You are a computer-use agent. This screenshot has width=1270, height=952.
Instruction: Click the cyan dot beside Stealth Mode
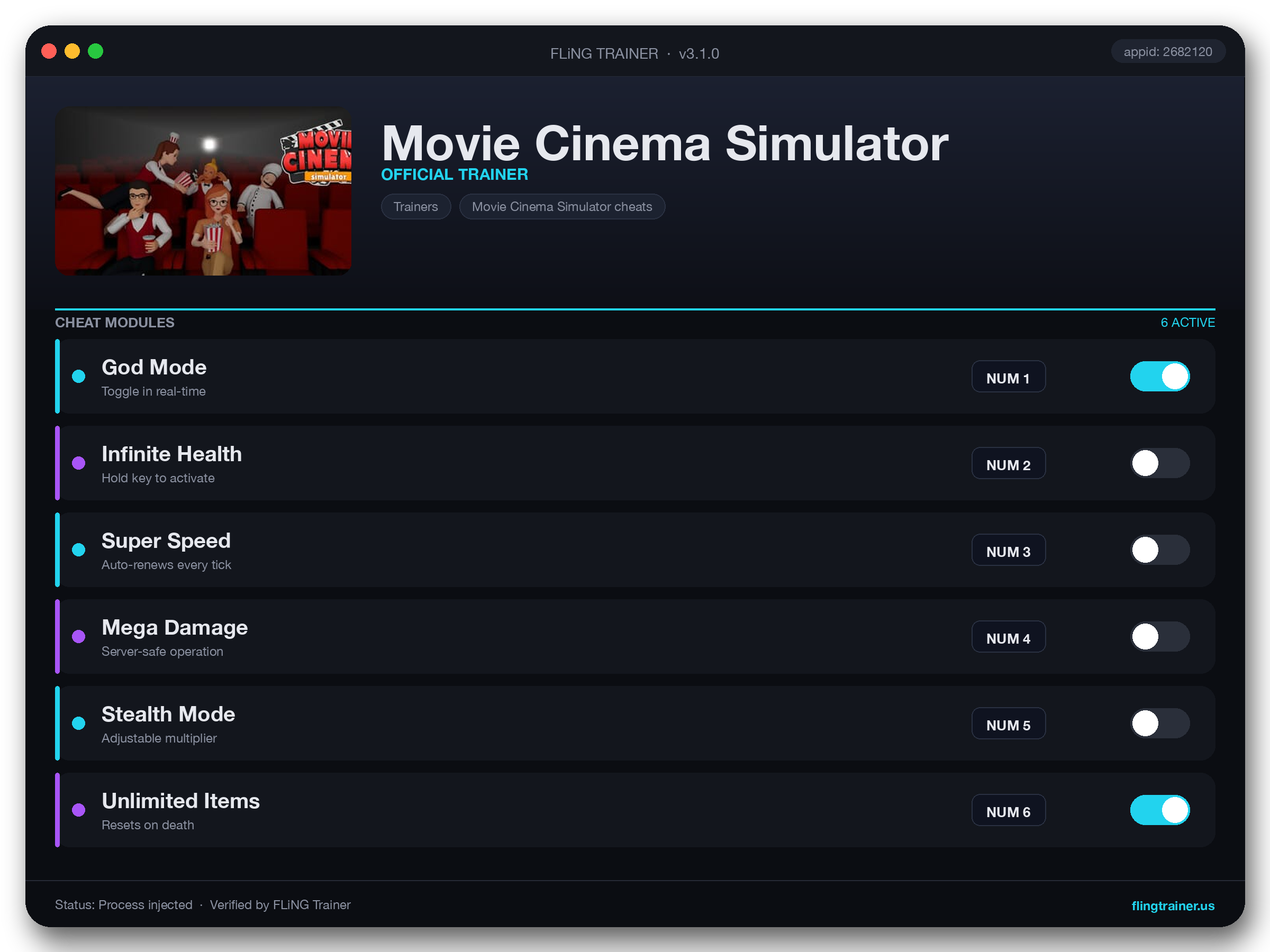pos(79,723)
